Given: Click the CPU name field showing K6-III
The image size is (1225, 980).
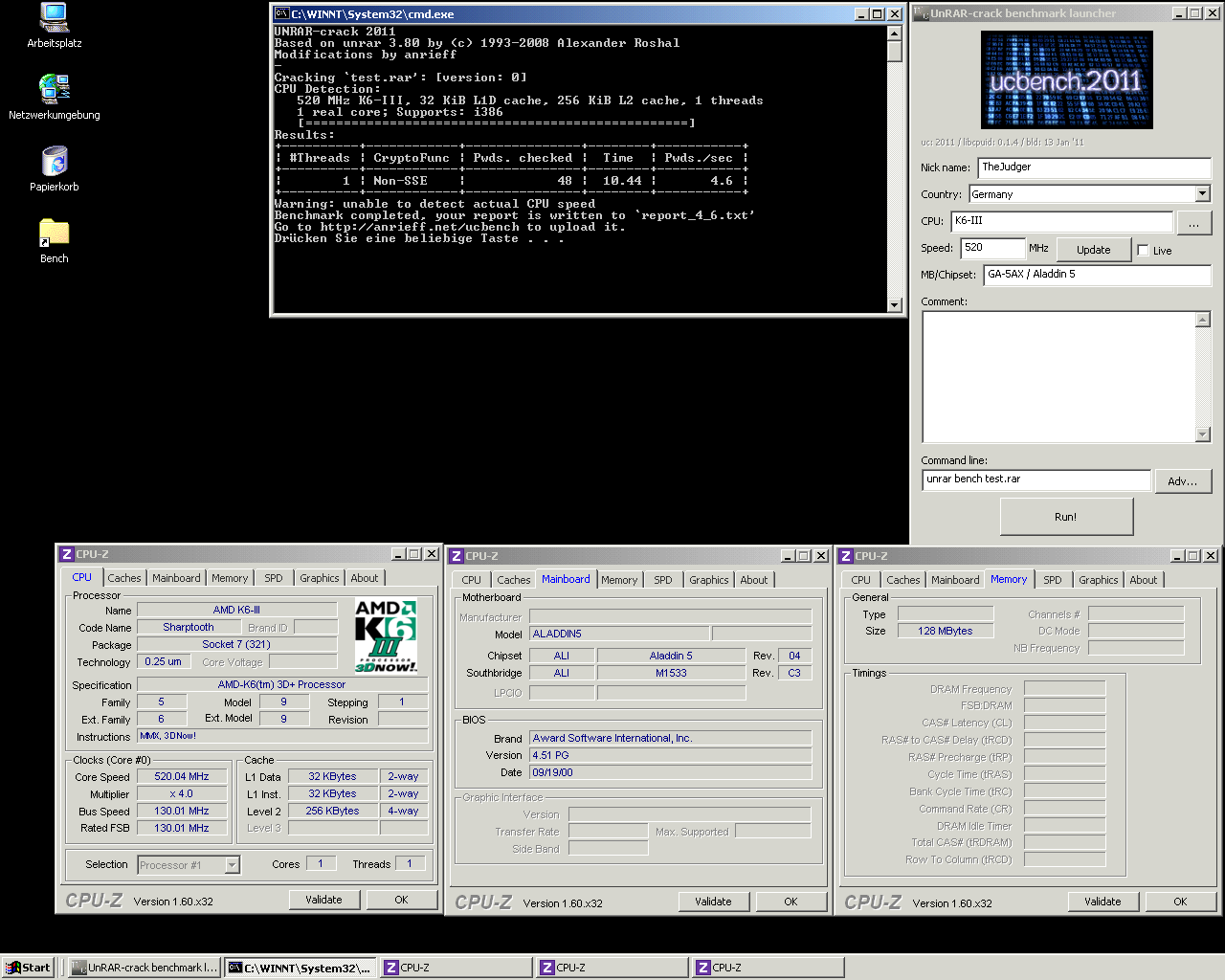Looking at the screenshot, I should (x=1062, y=221).
